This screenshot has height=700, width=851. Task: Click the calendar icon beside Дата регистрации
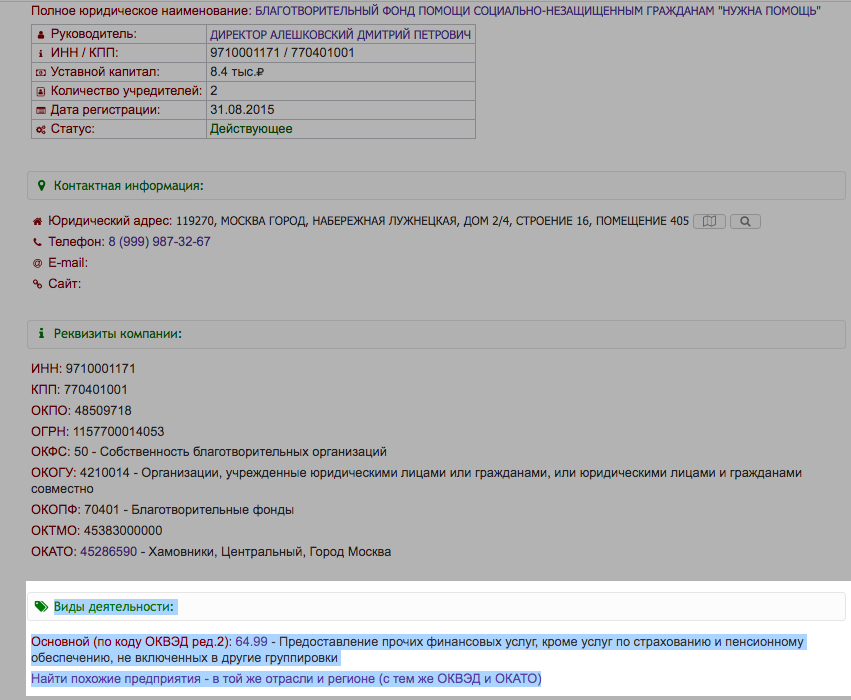[41, 110]
